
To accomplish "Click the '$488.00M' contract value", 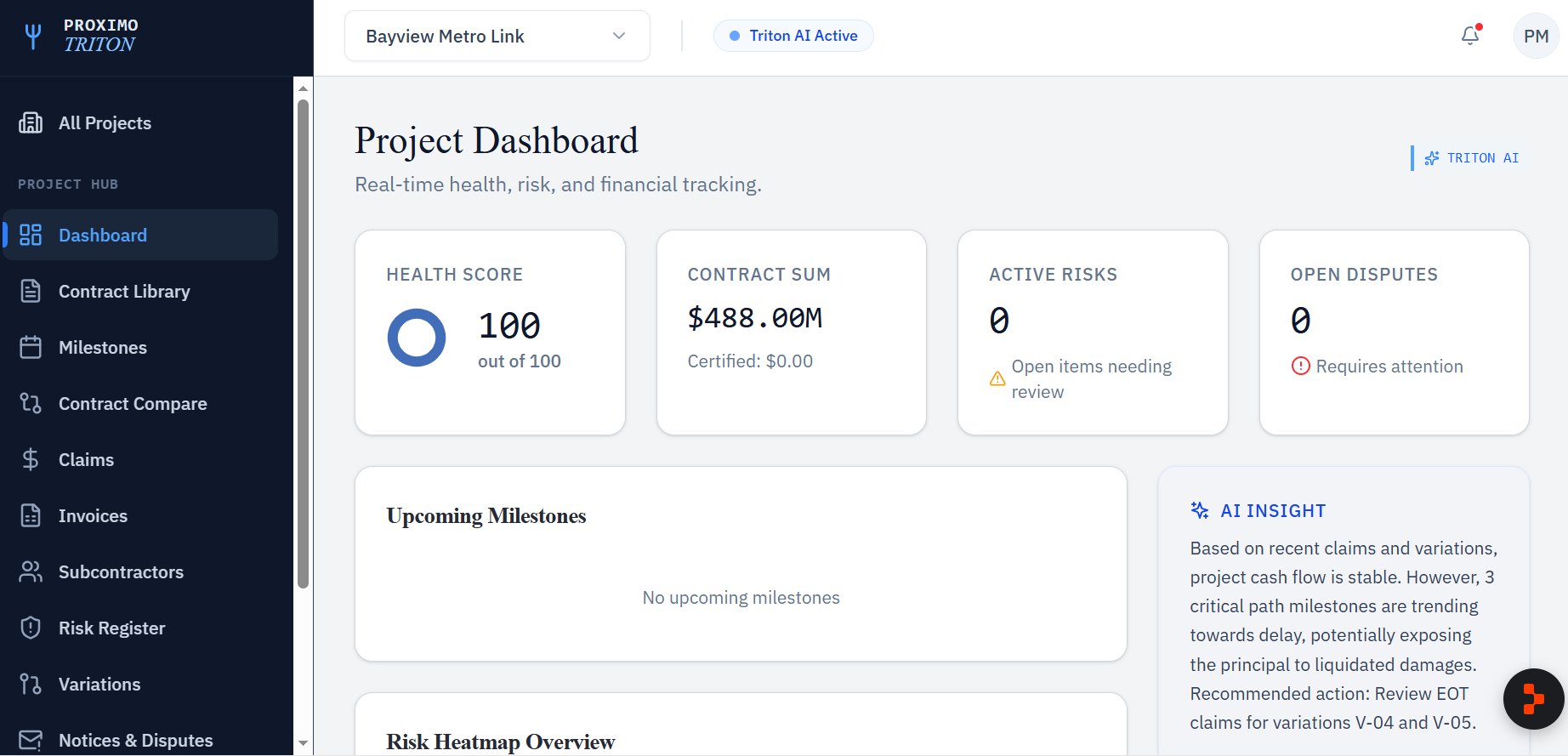I will (755, 318).
